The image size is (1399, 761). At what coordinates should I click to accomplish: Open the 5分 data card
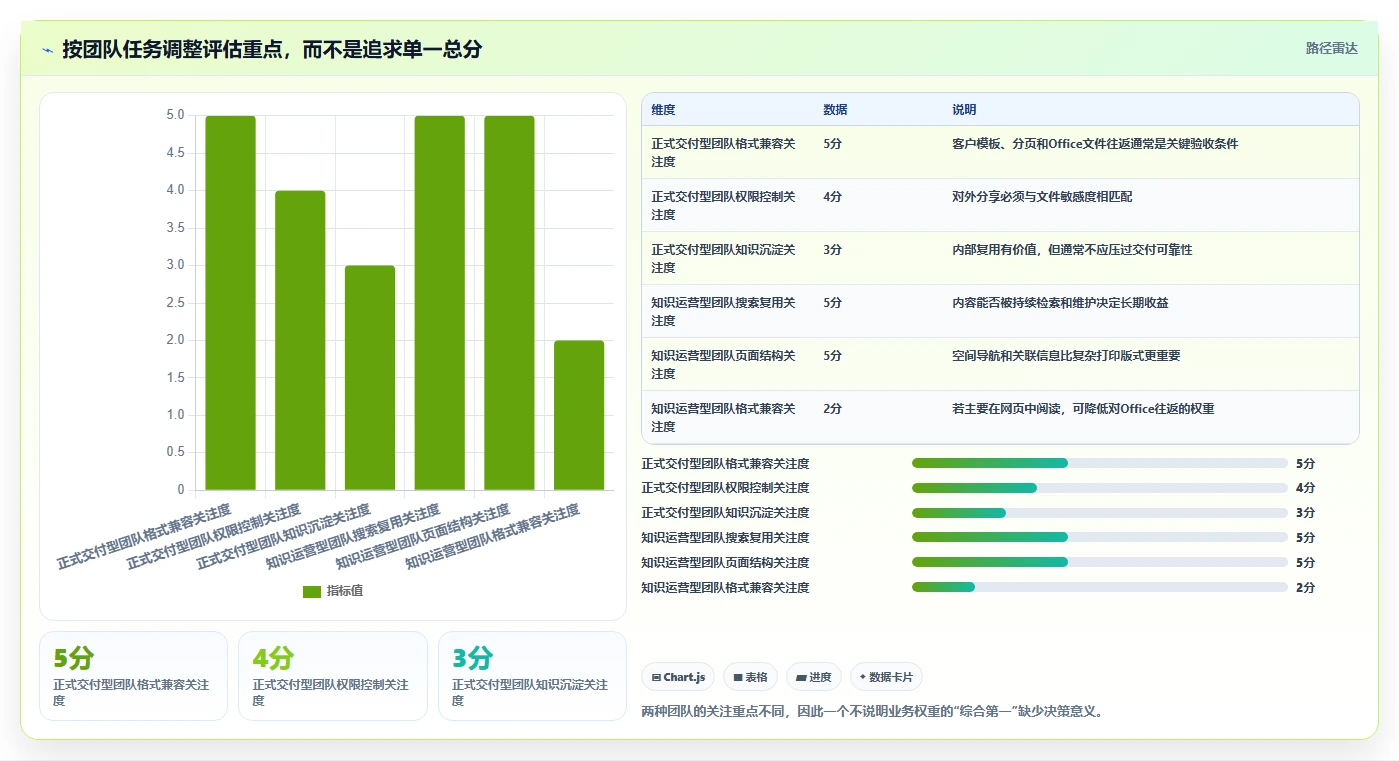tap(133, 676)
